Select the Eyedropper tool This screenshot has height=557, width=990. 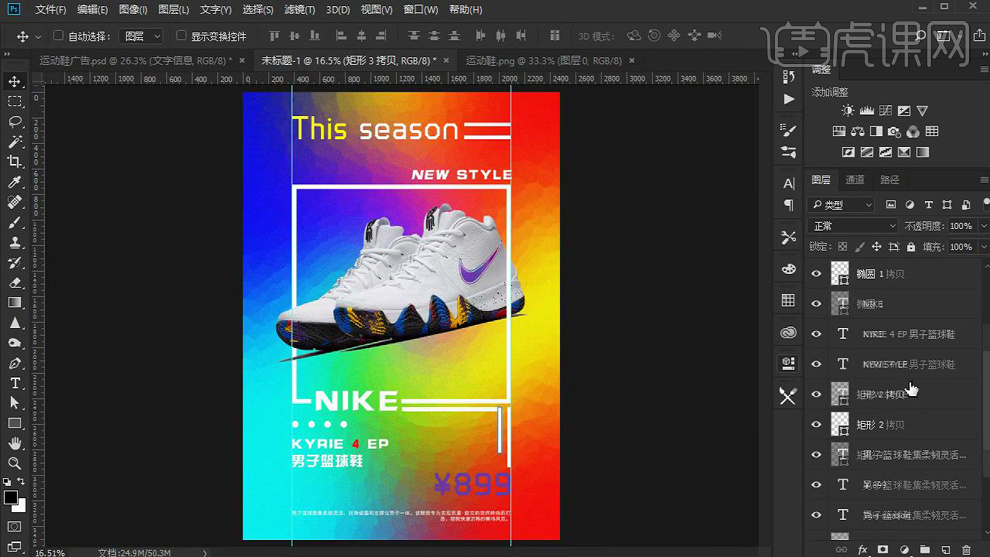pos(15,182)
